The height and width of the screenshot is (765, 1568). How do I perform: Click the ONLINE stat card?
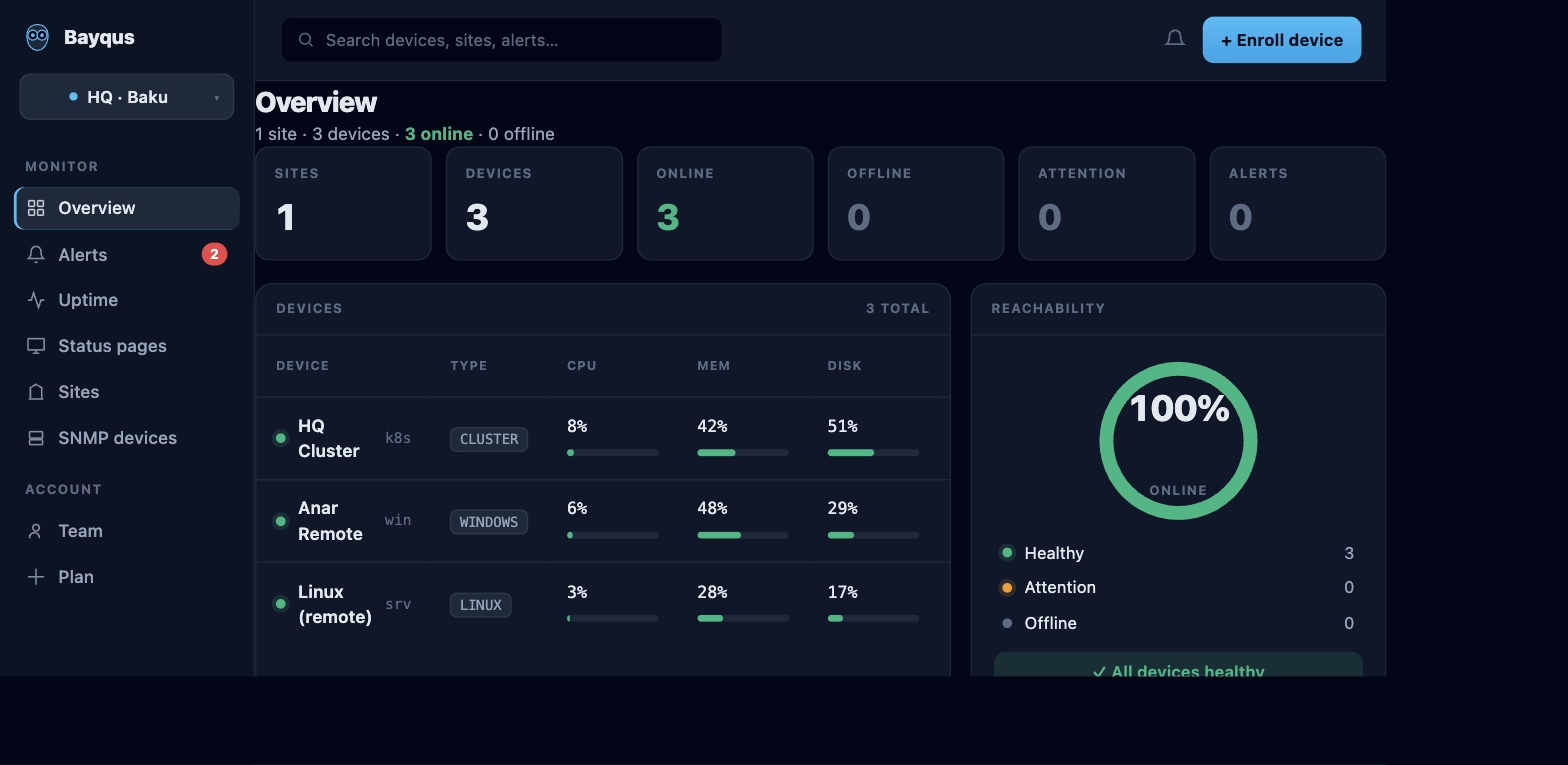[725, 203]
